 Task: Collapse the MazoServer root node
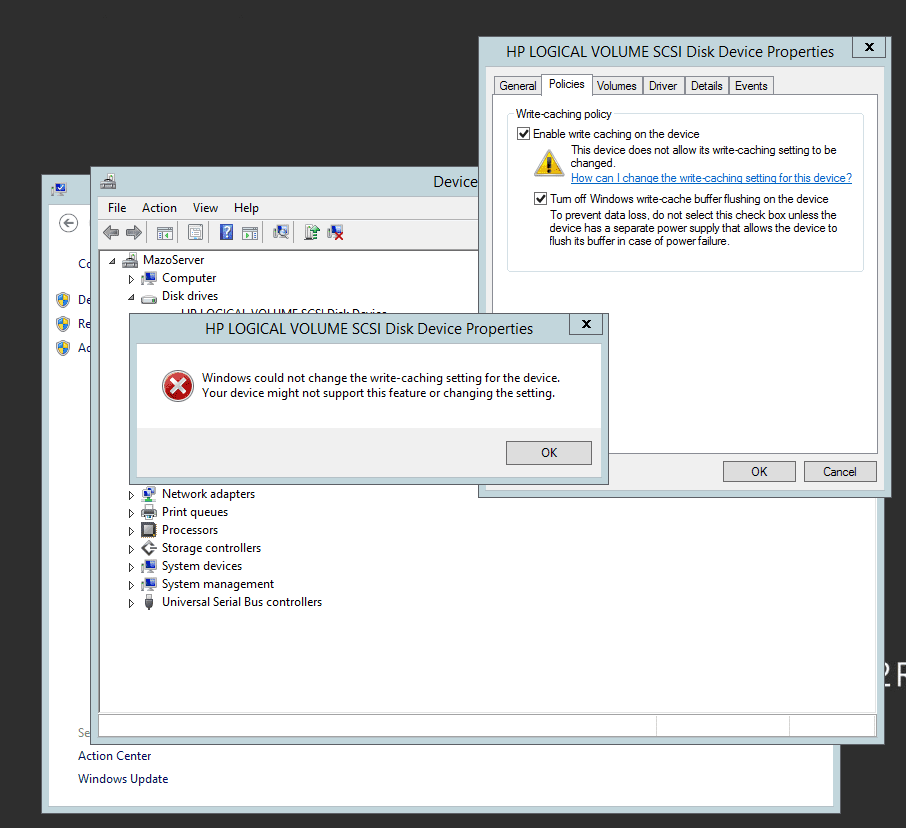pos(112,261)
